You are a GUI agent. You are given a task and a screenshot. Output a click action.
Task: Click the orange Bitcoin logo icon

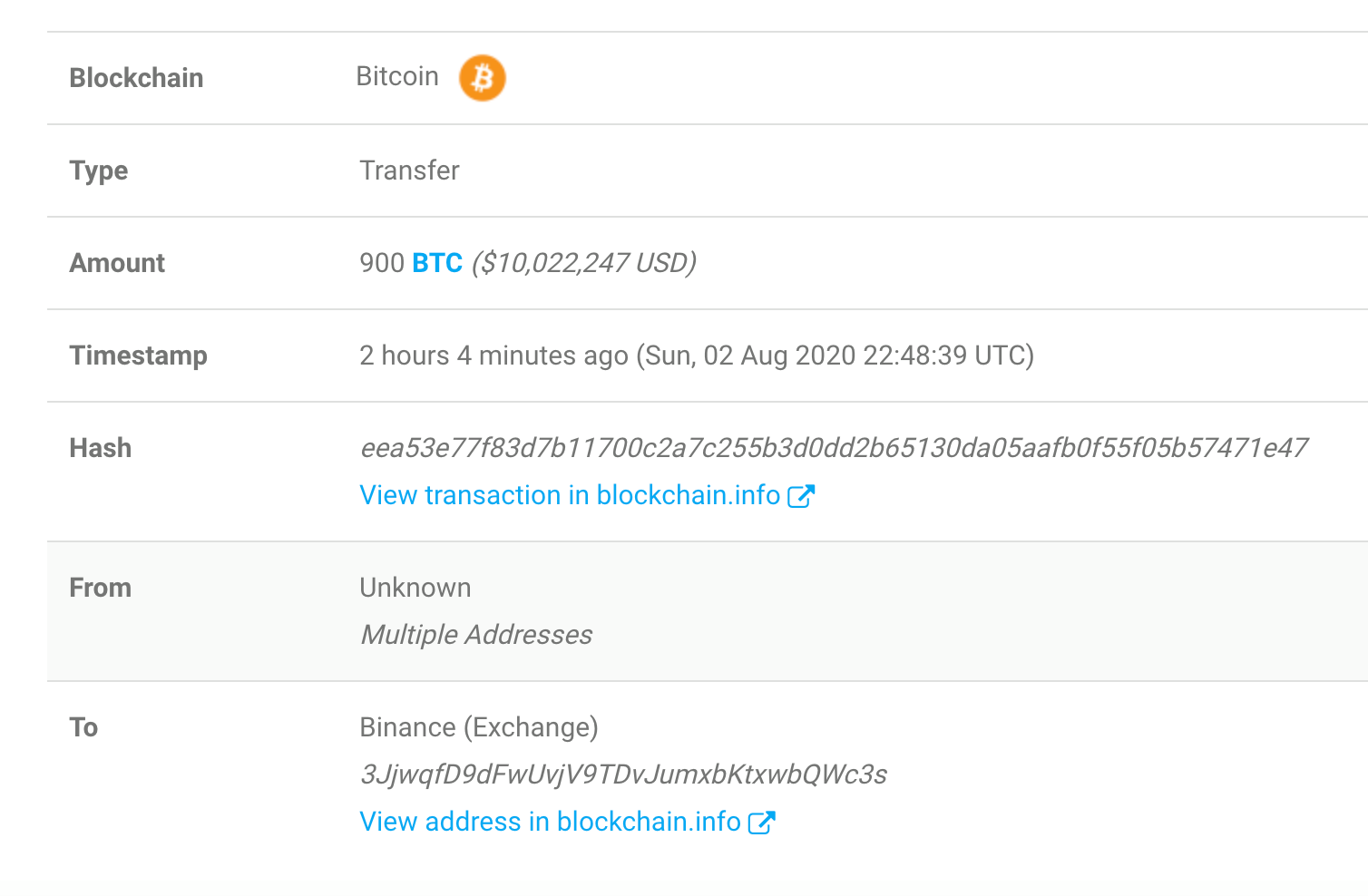click(x=482, y=78)
